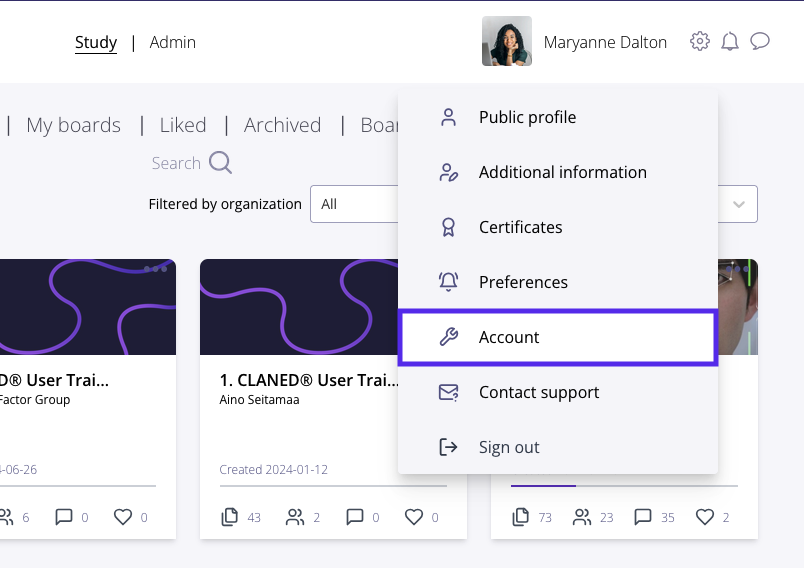Click the Search magnifier icon
The width and height of the screenshot is (804, 568).
(220, 163)
